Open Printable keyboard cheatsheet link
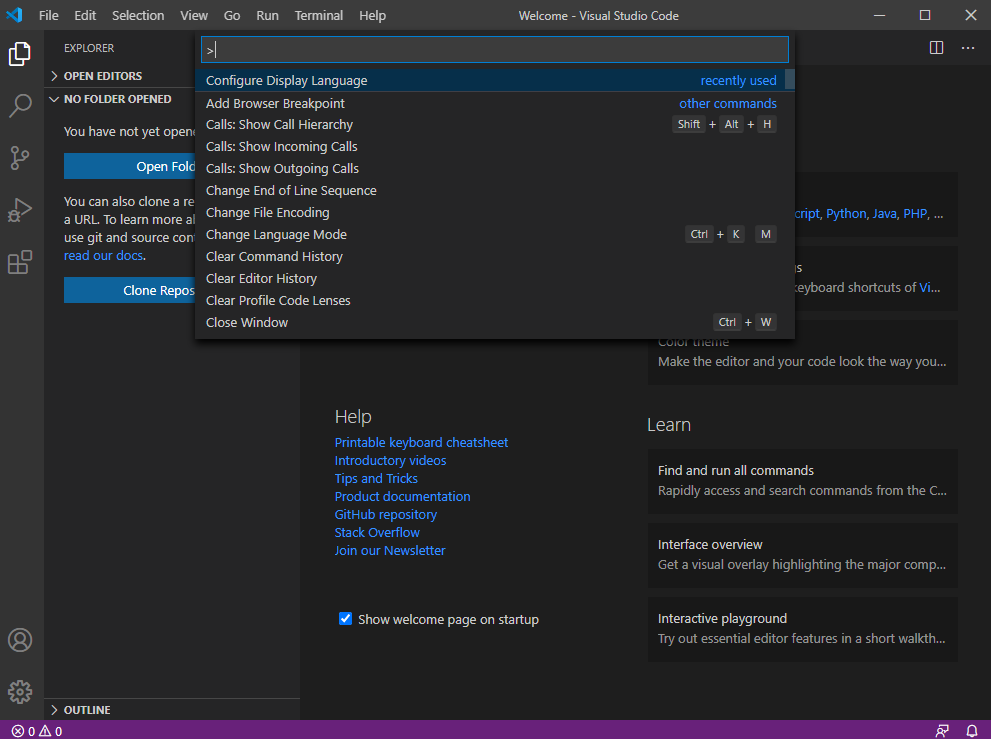This screenshot has height=739, width=991. [x=421, y=443]
